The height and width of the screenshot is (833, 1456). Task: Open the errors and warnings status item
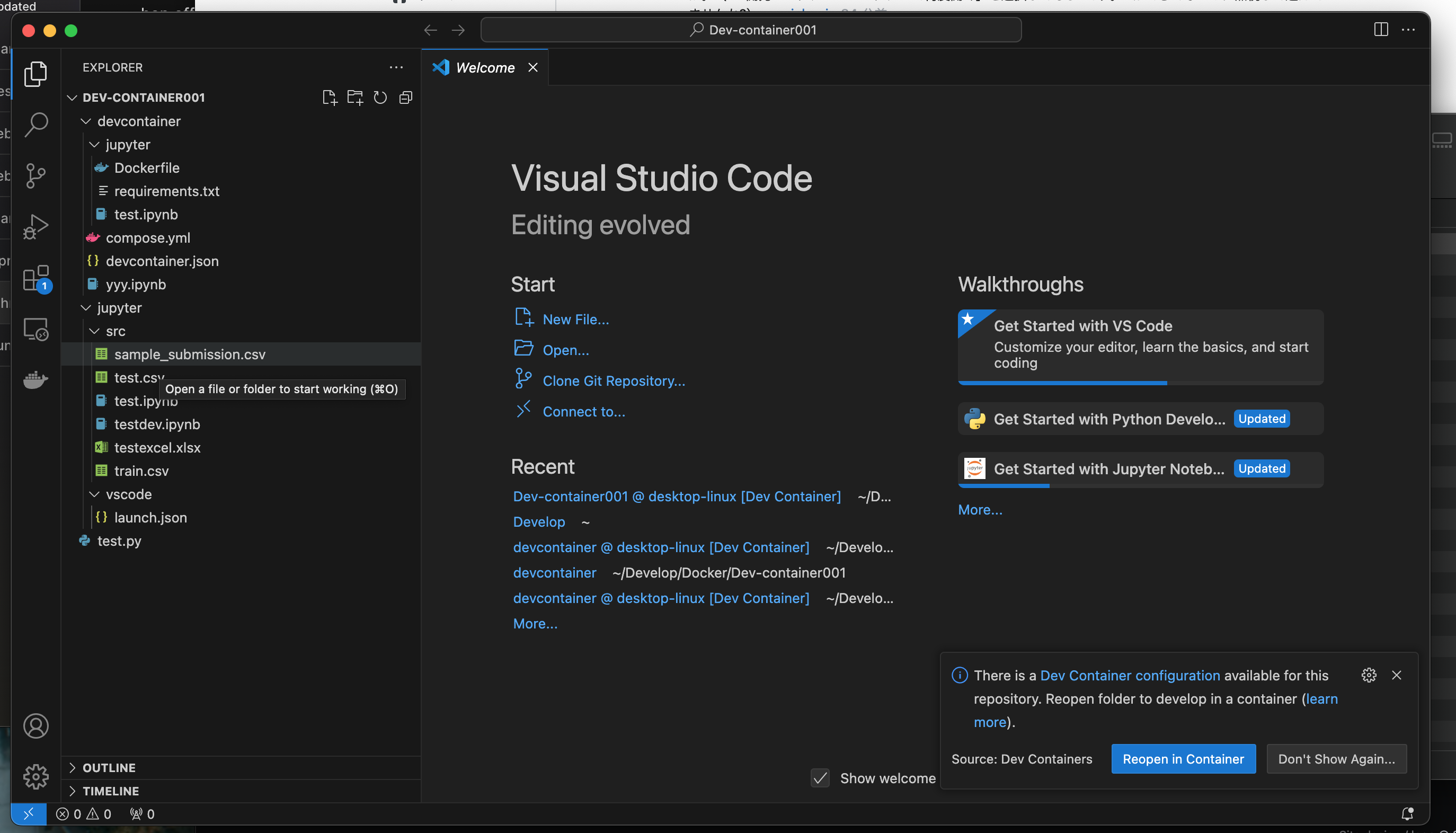[84, 813]
